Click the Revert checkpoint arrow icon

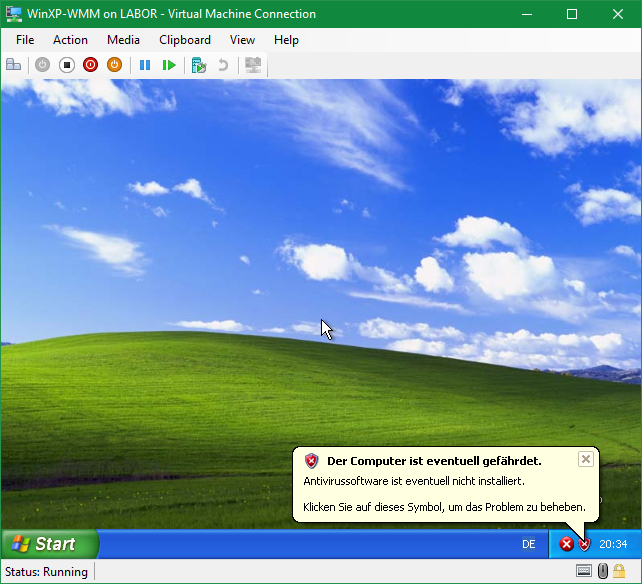point(223,65)
